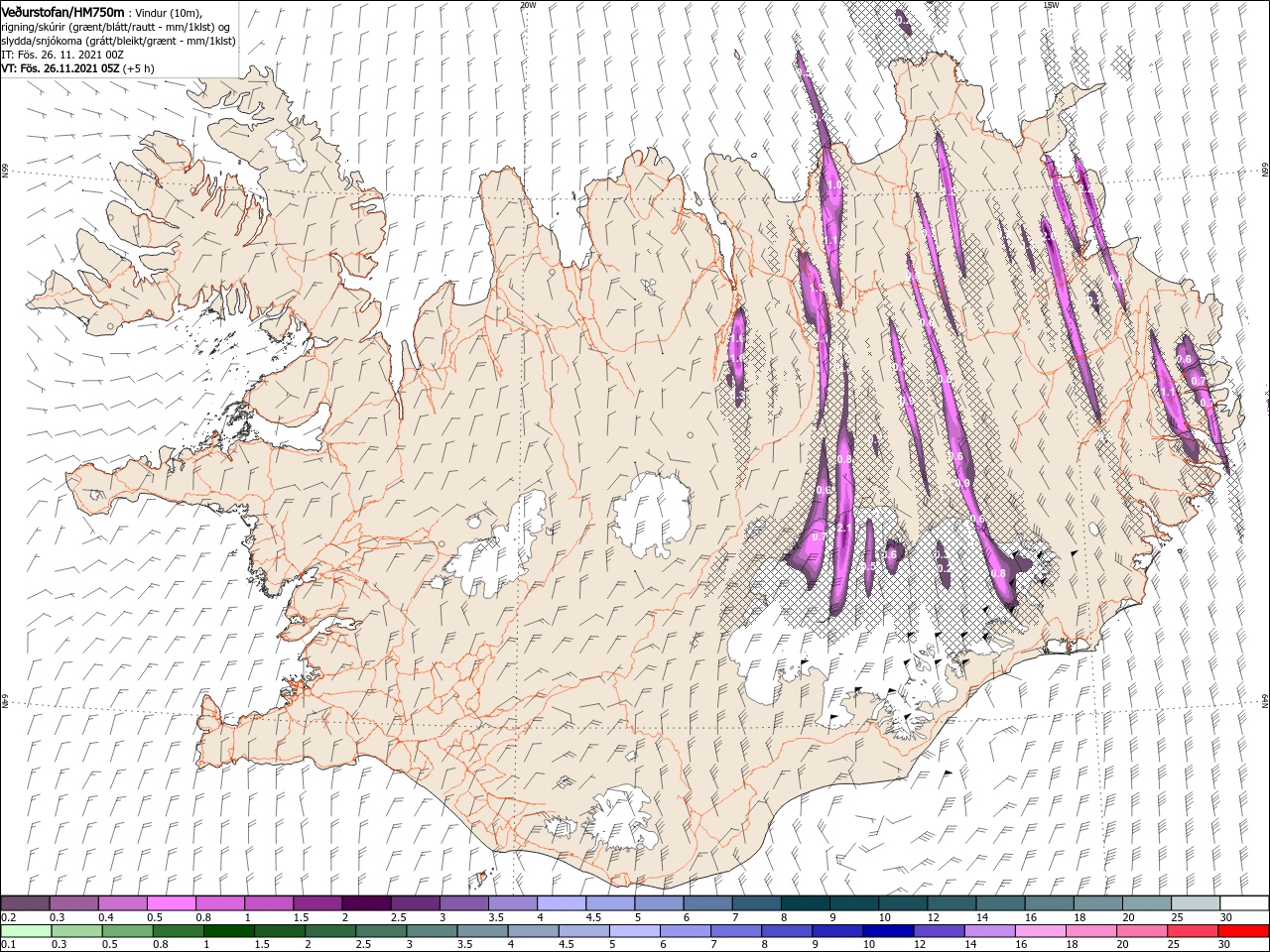
Task: Select the purple-grey swatch above label 0.2
Action: 25,903
